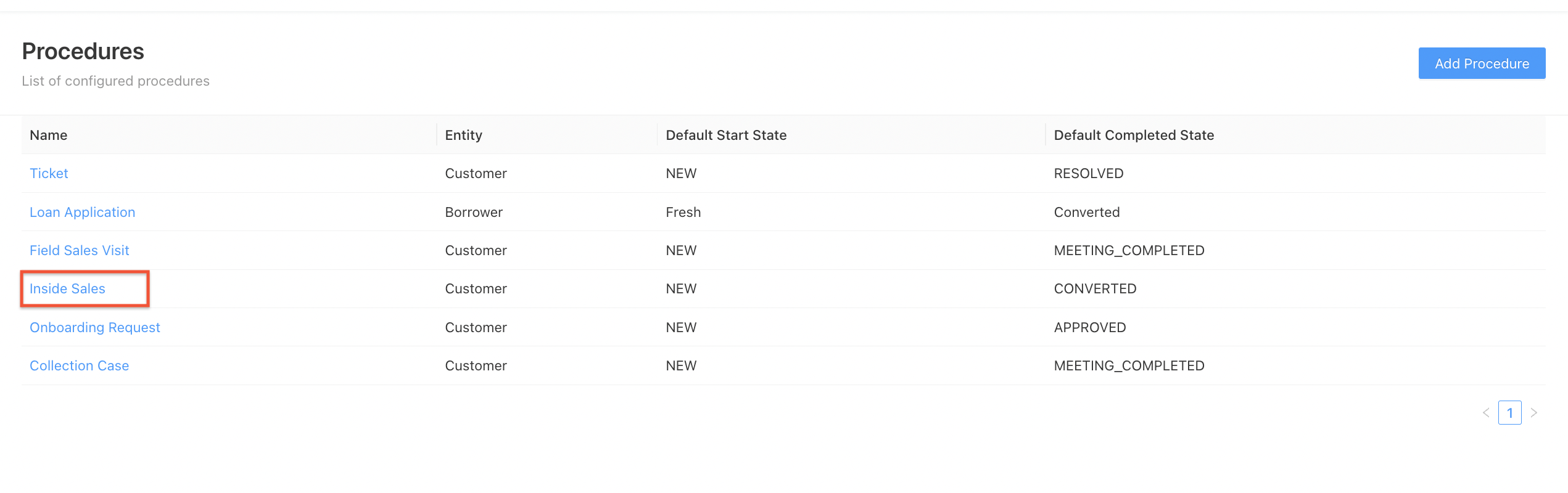Click the 'List of configured procedures' subtitle

click(115, 81)
